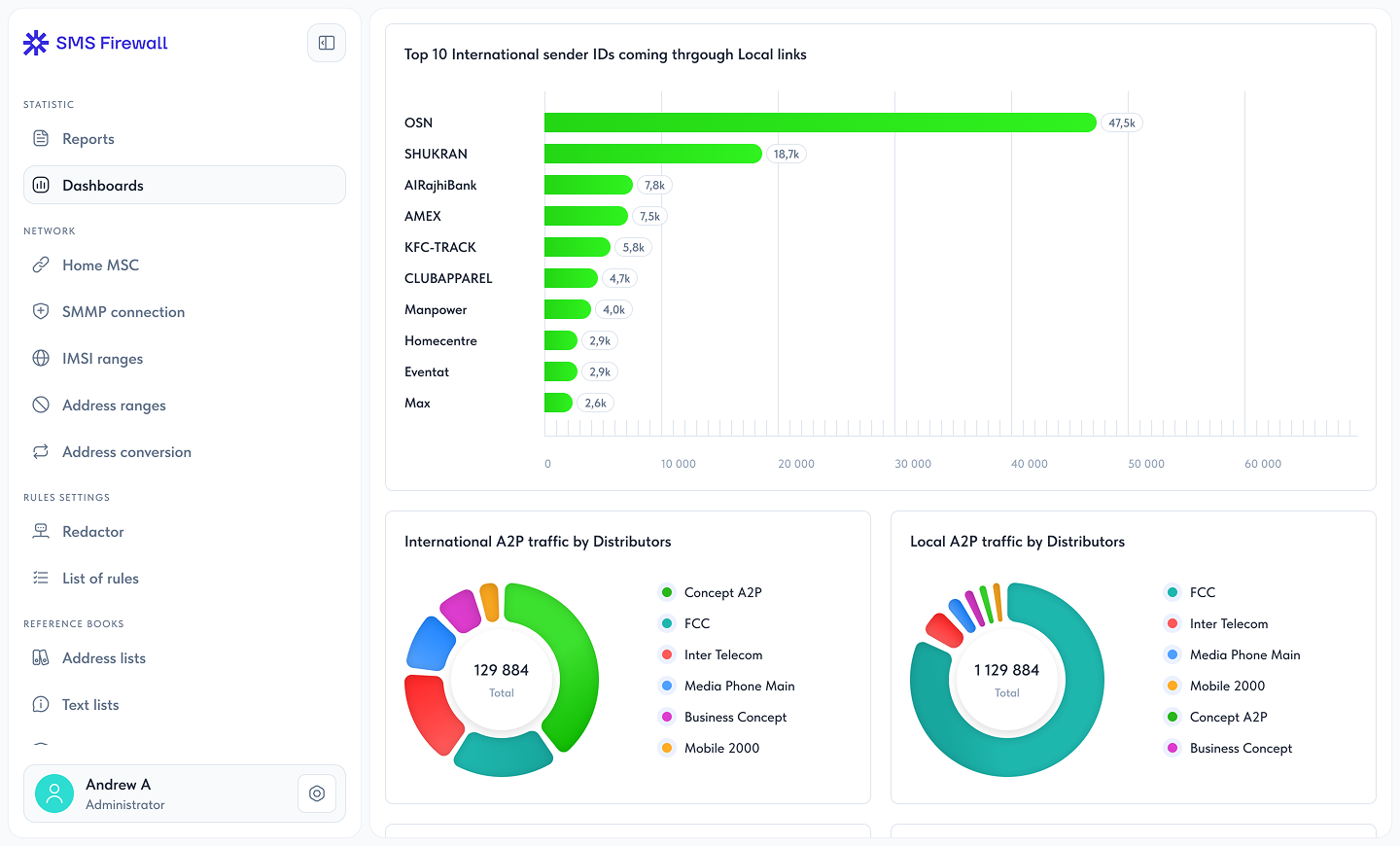Screen dimensions: 1400x846
Task: Click the Home MSC link icon
Action: click(41, 264)
